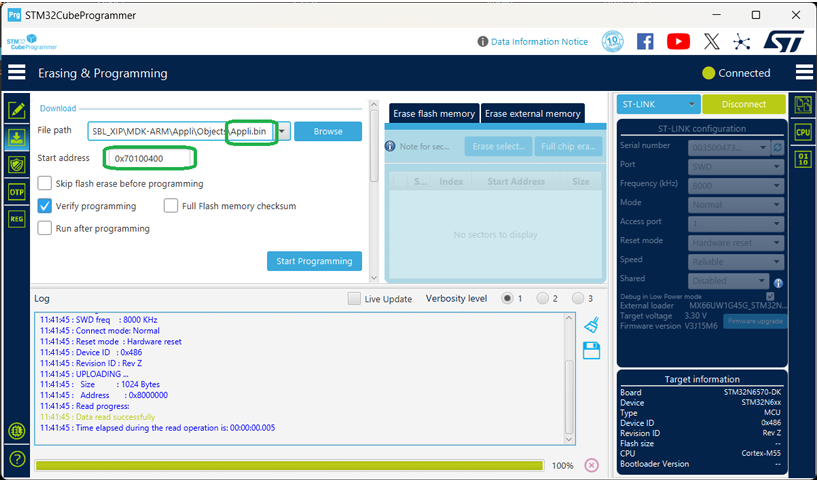Screen dimensions: 818x483
Task: Uncheck Verify programming
Action: pyautogui.click(x=45, y=206)
